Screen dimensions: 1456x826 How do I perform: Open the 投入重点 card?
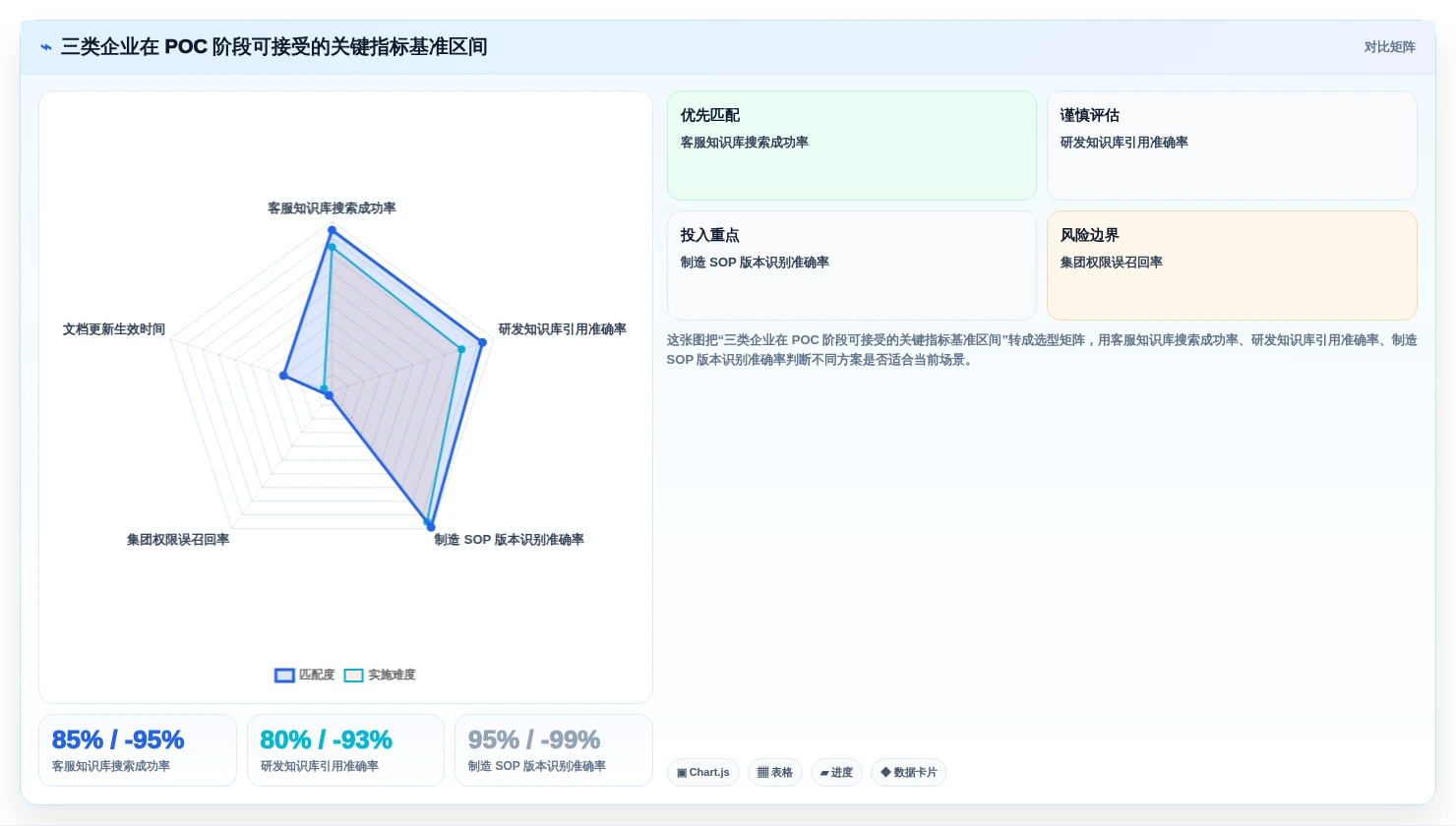pos(852,265)
